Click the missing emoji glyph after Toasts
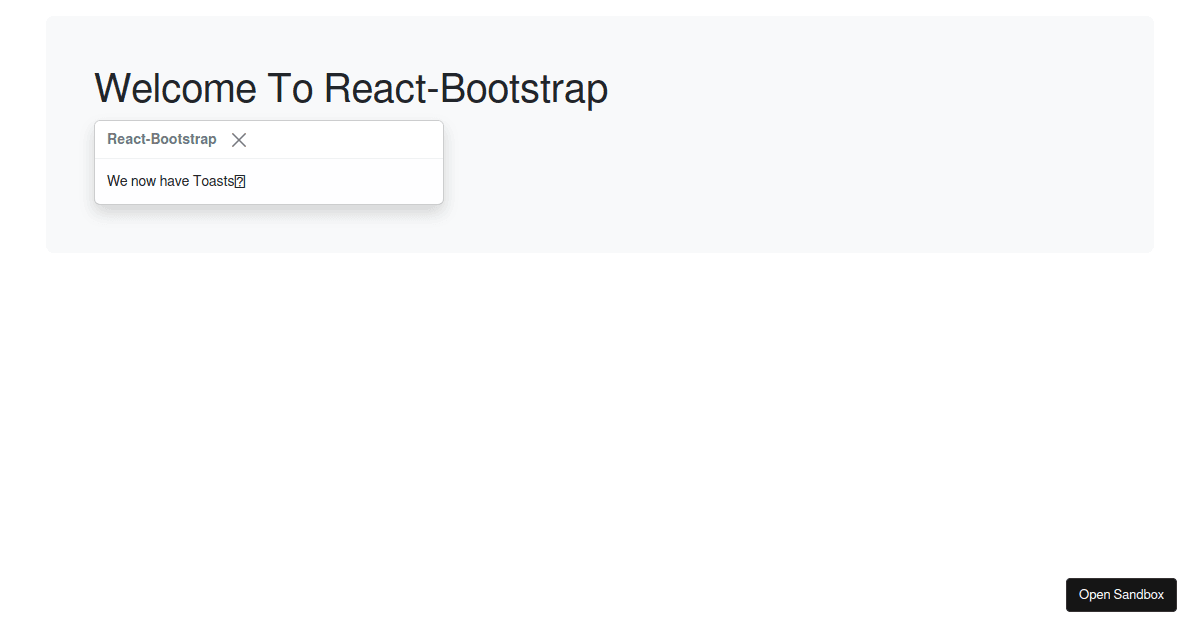 (240, 182)
